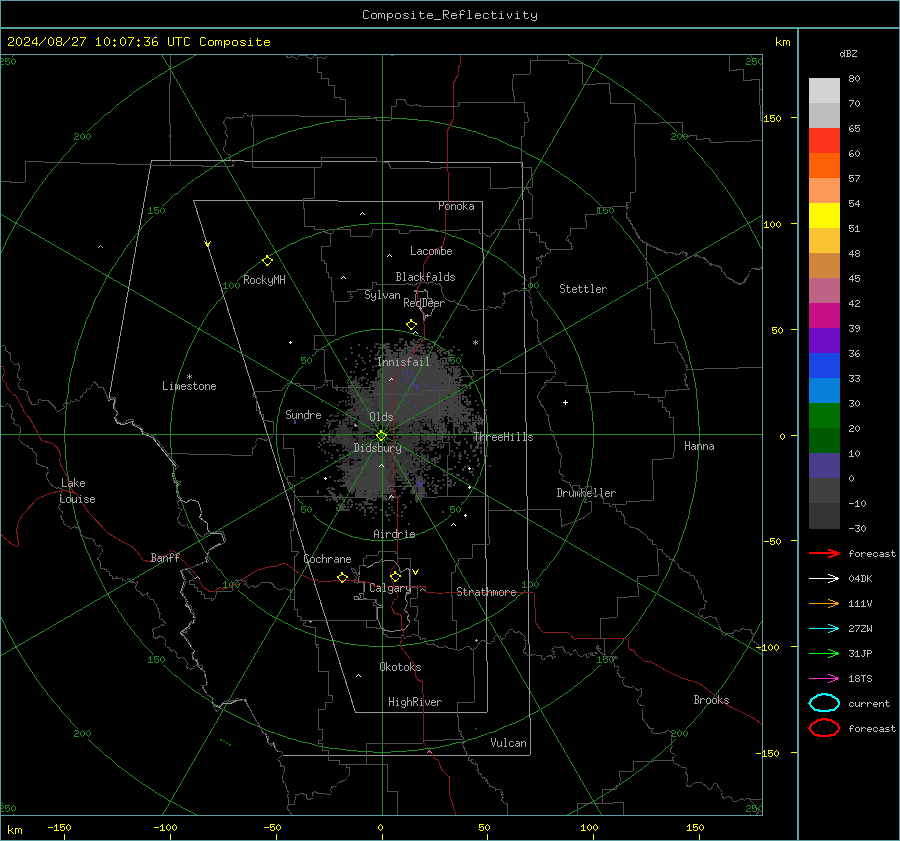Click the yellow diamond marker beside RockyMH
900x841 pixels.
267,261
